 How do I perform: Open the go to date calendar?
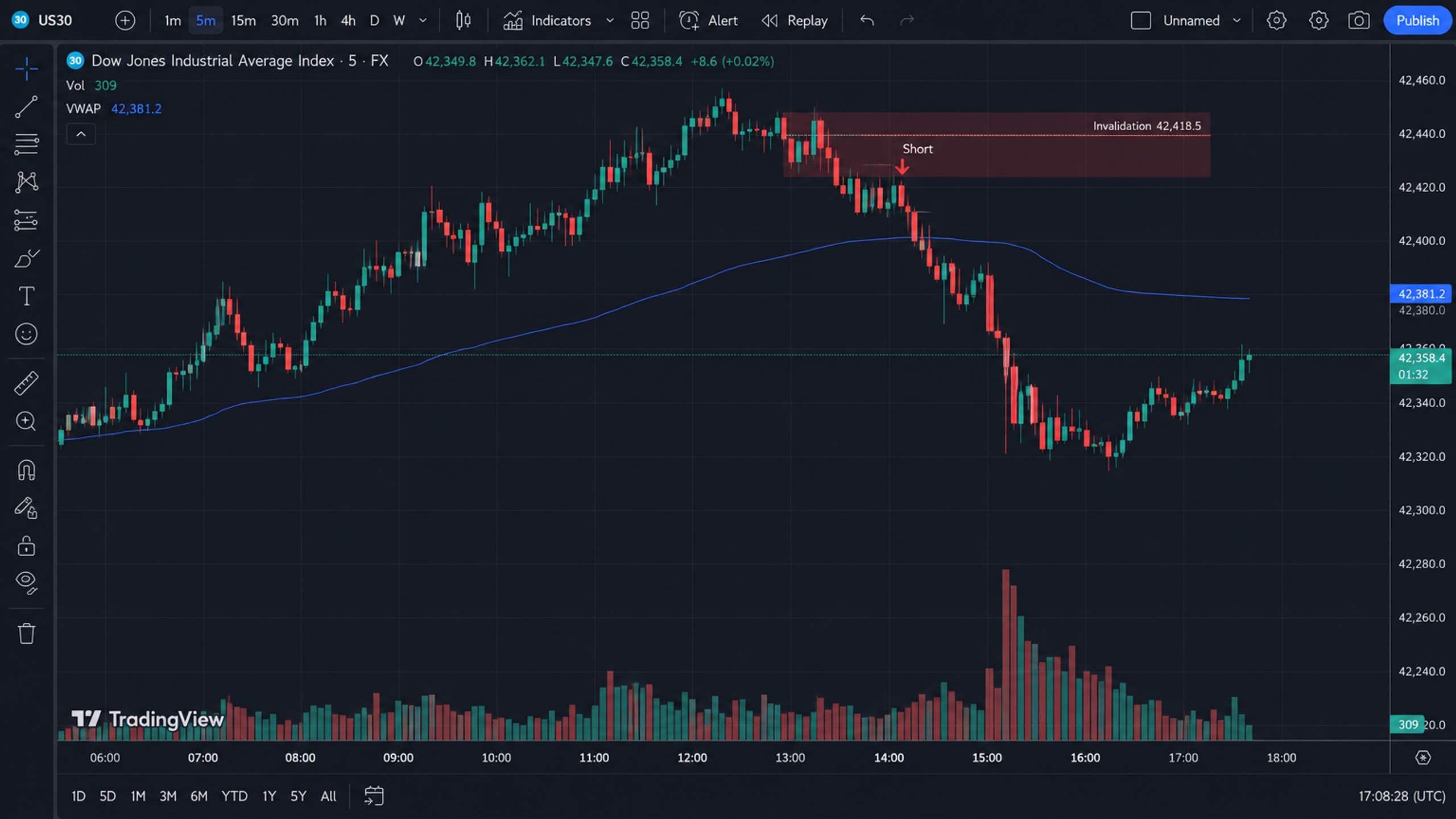coord(374,796)
